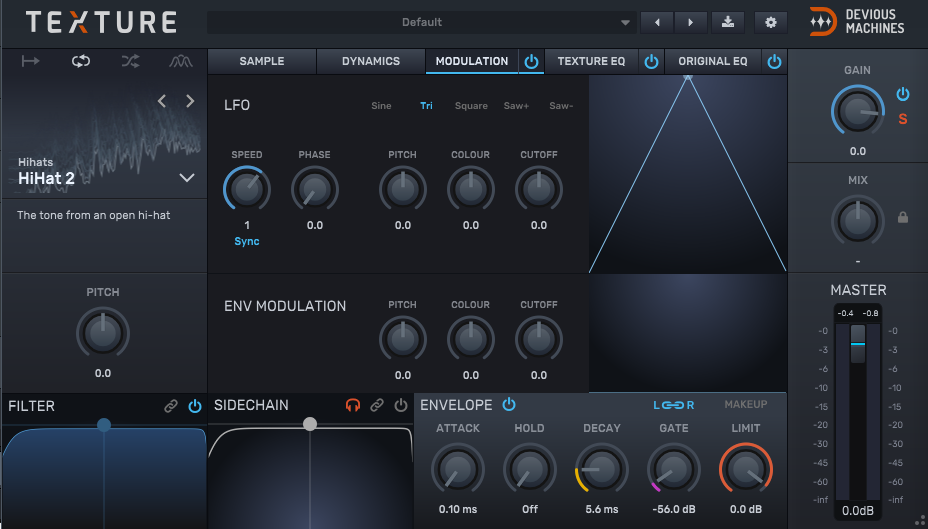Viewport: 928px width, 529px height.
Task: Load previous preset arrow button
Action: tap(657, 22)
